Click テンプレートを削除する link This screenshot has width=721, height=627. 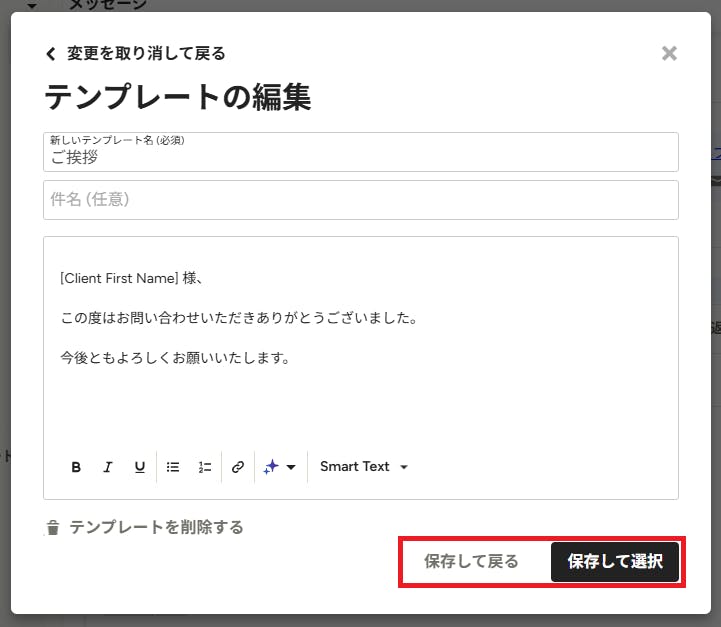click(156, 527)
